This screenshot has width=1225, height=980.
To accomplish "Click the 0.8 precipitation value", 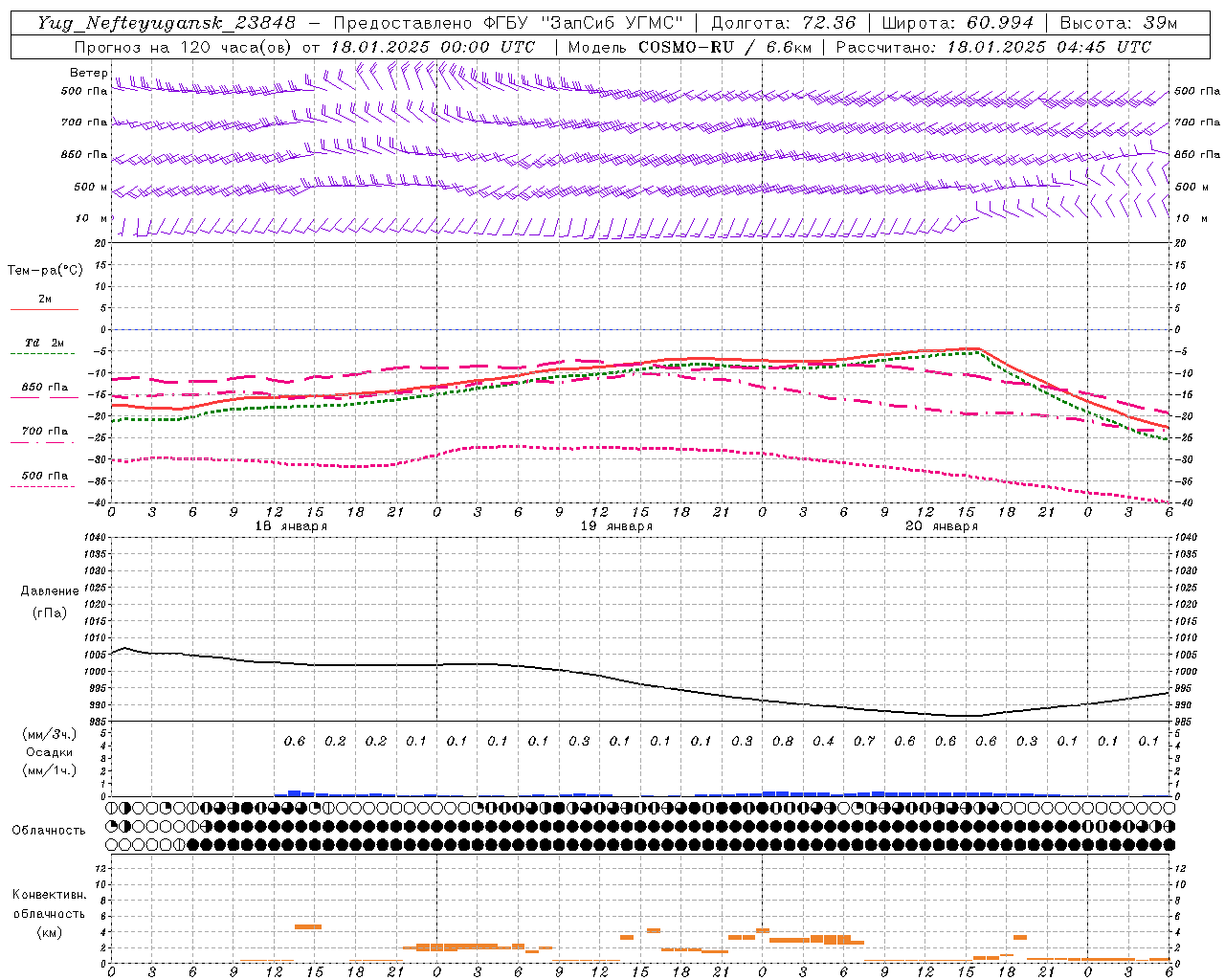I will (783, 741).
